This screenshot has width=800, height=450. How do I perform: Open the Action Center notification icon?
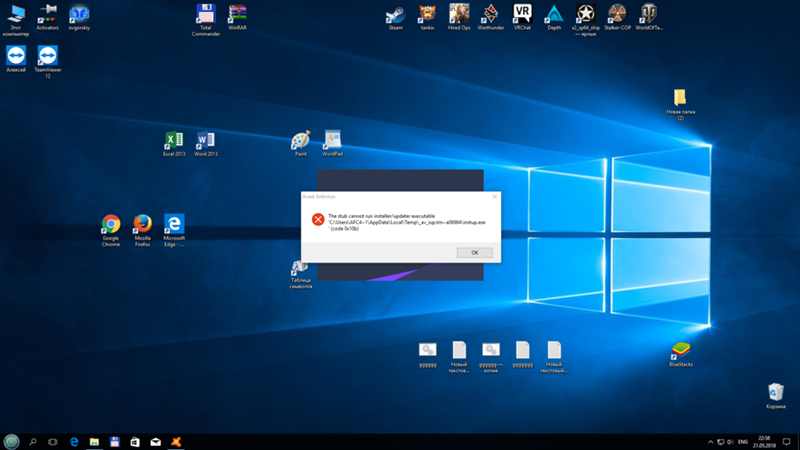coord(787,442)
